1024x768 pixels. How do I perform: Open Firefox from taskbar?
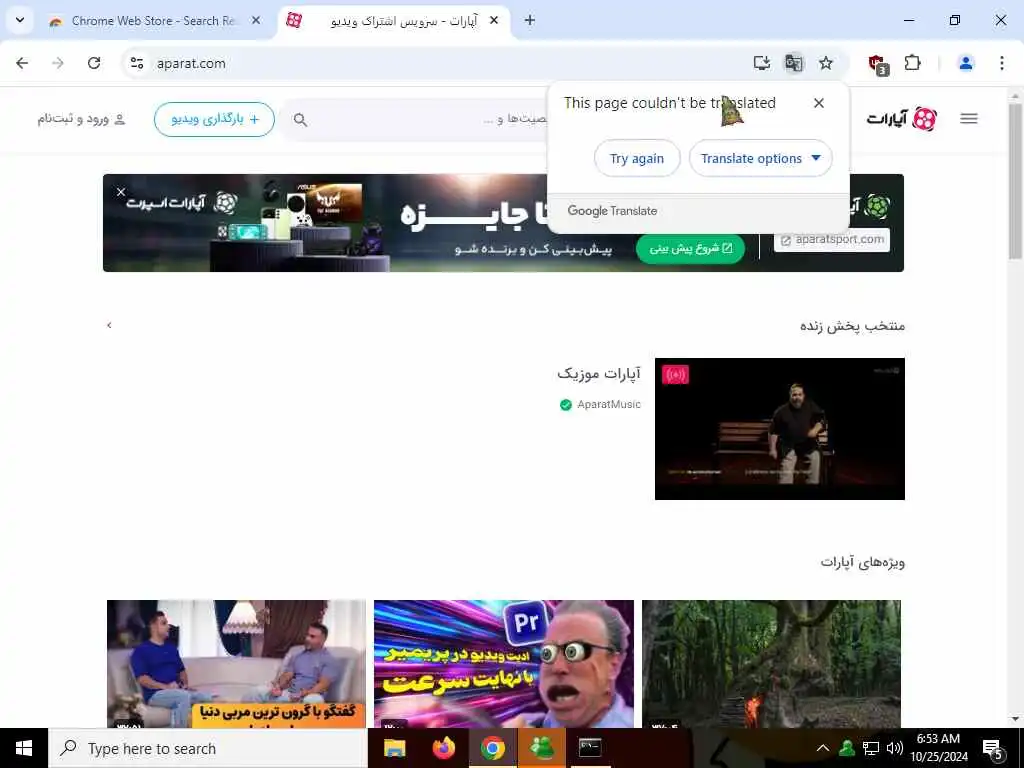coord(443,748)
